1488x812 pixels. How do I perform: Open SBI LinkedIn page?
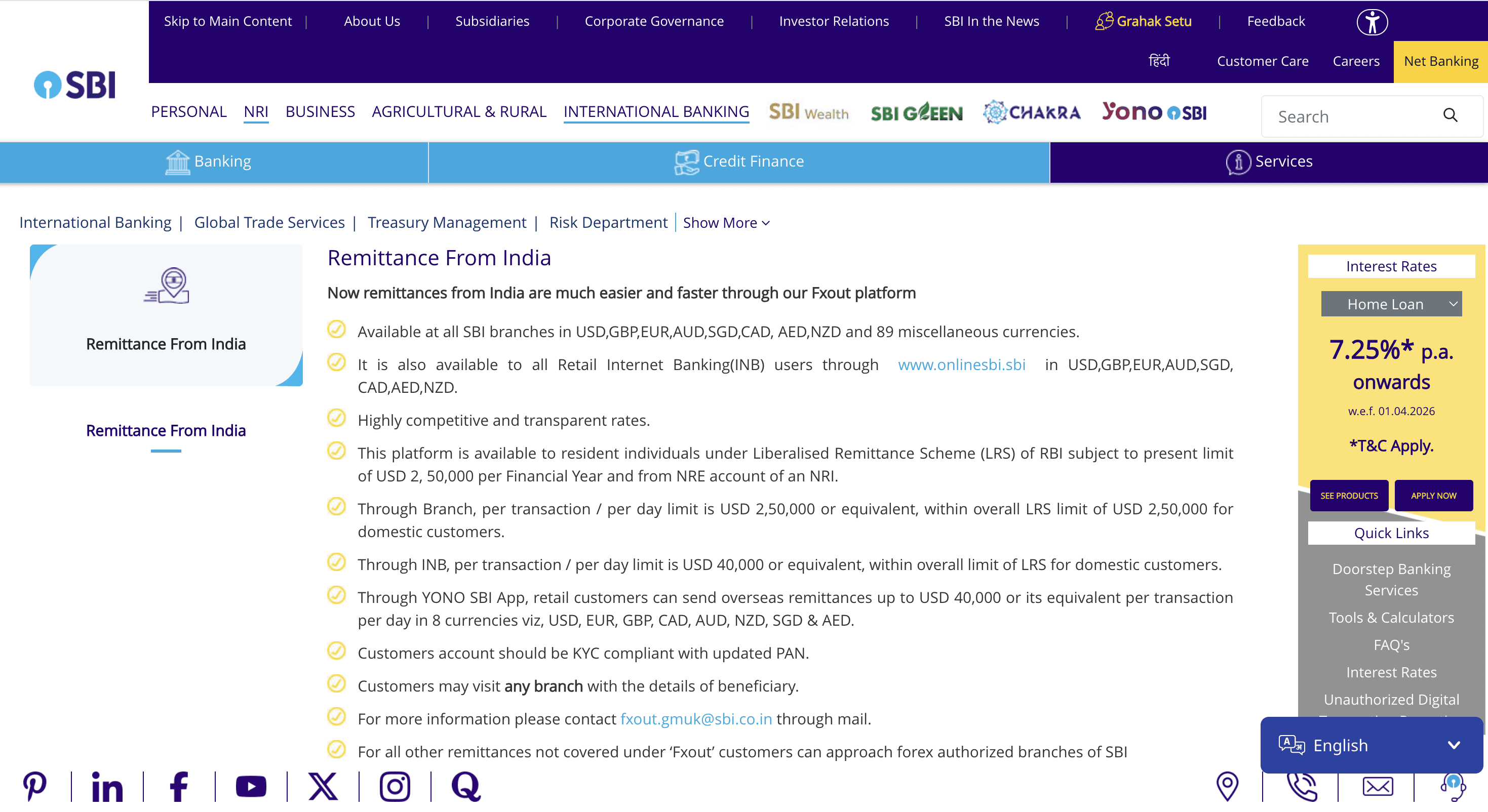107,786
